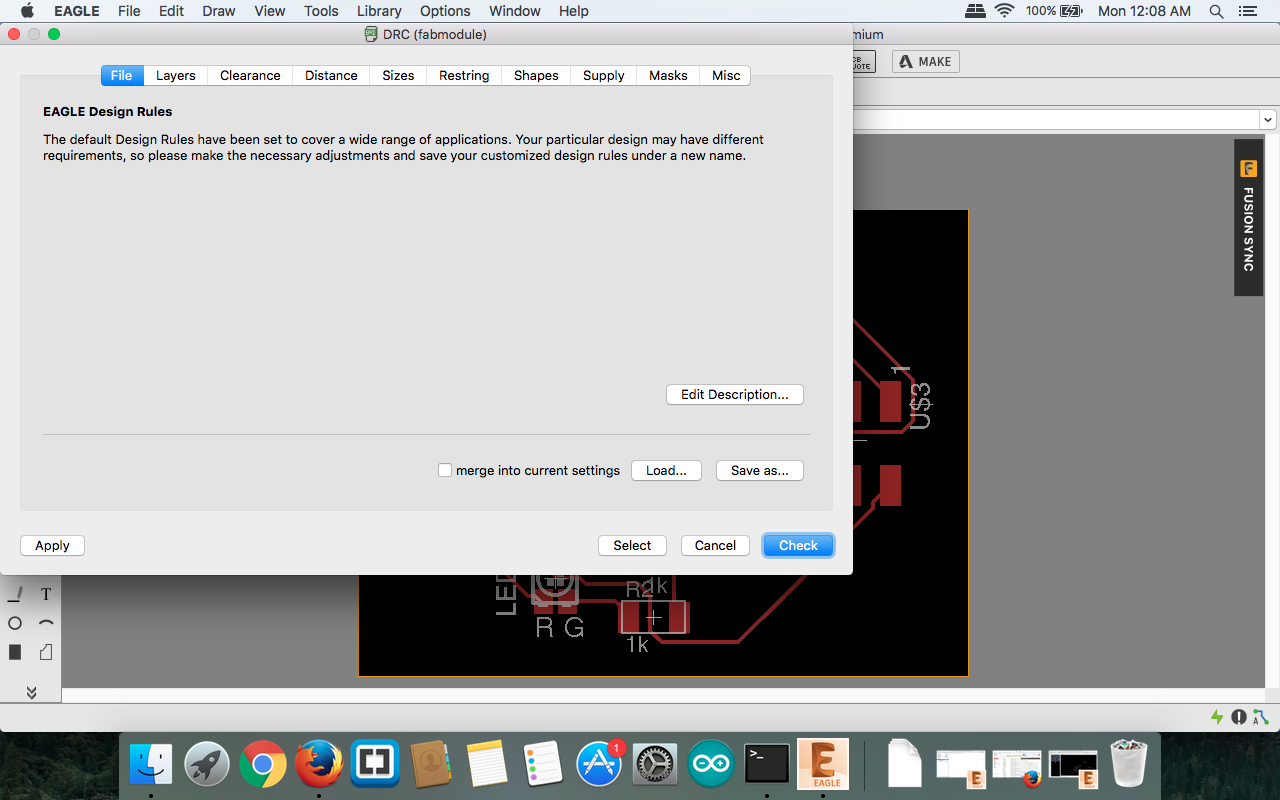Select the Line draw tool in EAGLE toolbar

point(15,594)
